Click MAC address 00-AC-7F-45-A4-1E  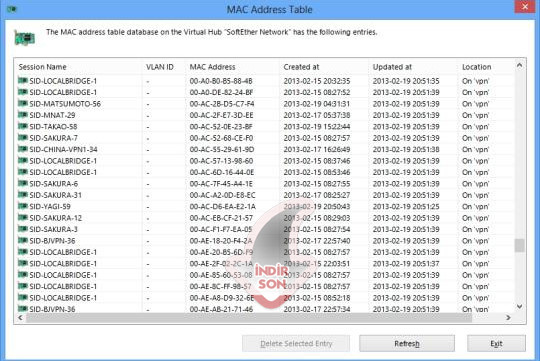tap(221, 184)
